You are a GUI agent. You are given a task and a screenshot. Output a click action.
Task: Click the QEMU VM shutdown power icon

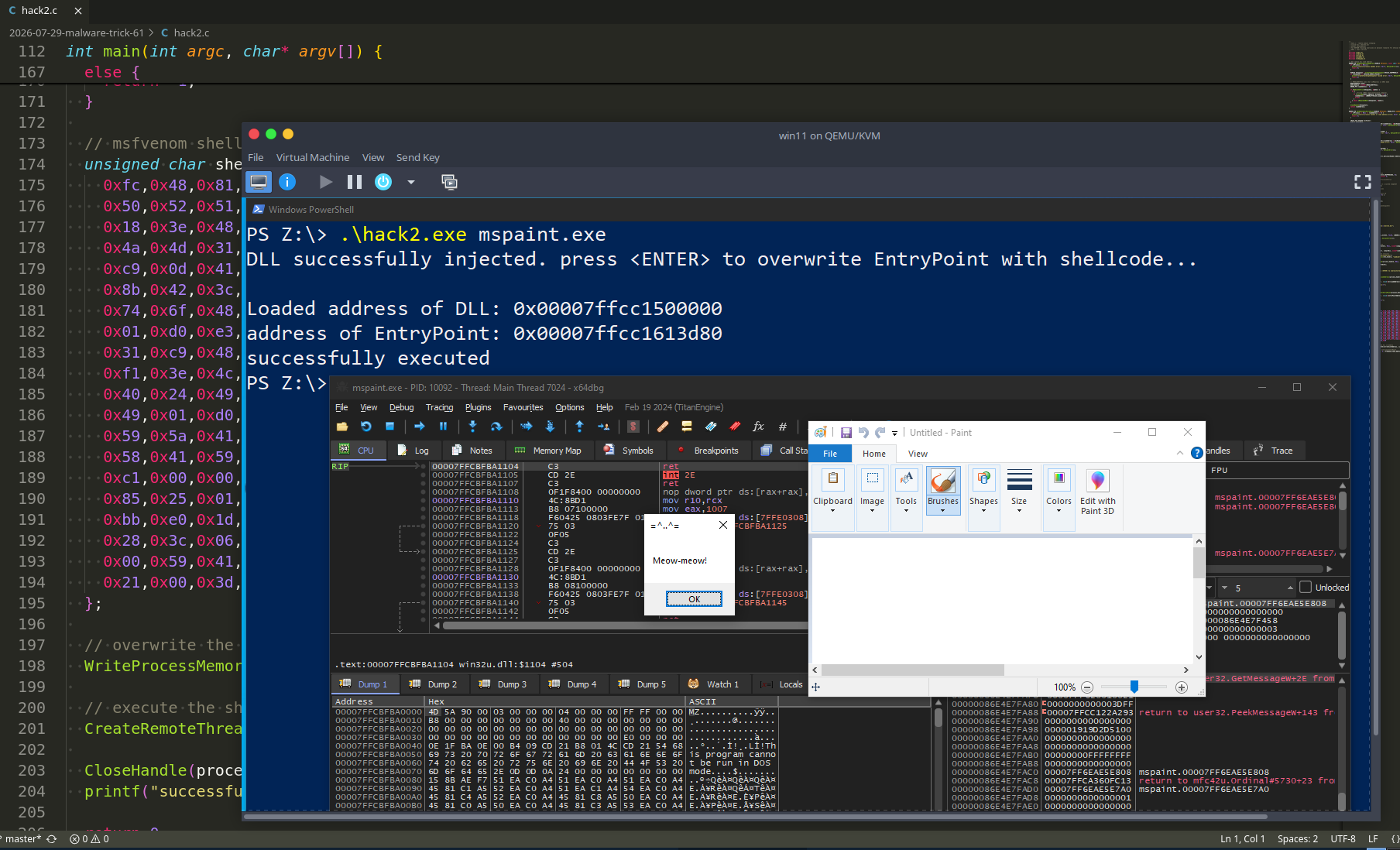point(383,182)
